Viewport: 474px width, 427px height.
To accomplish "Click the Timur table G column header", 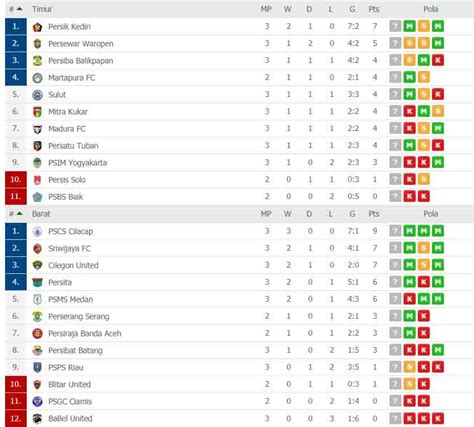I will 352,9.
